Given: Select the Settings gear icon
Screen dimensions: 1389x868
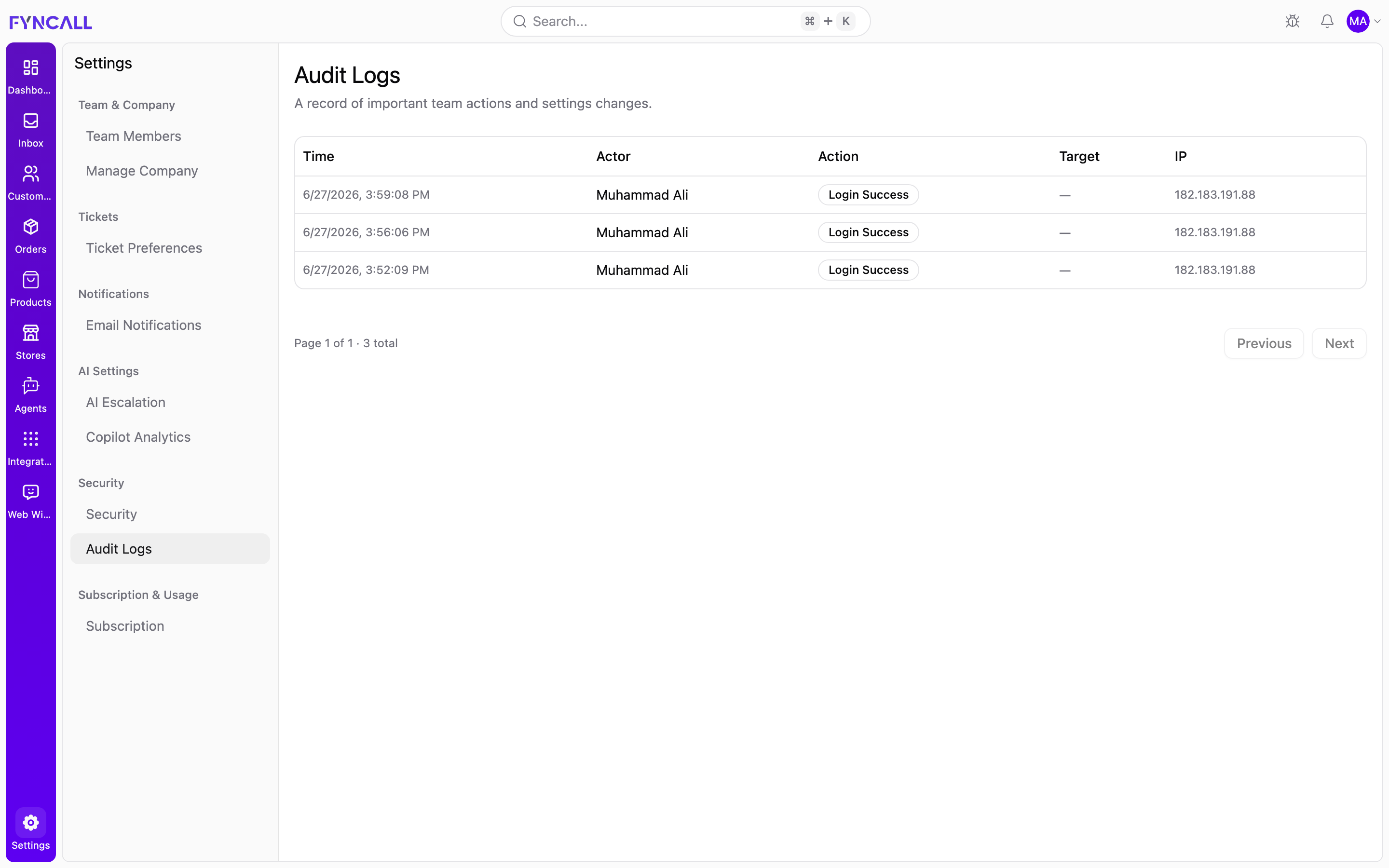Looking at the screenshot, I should point(30,823).
